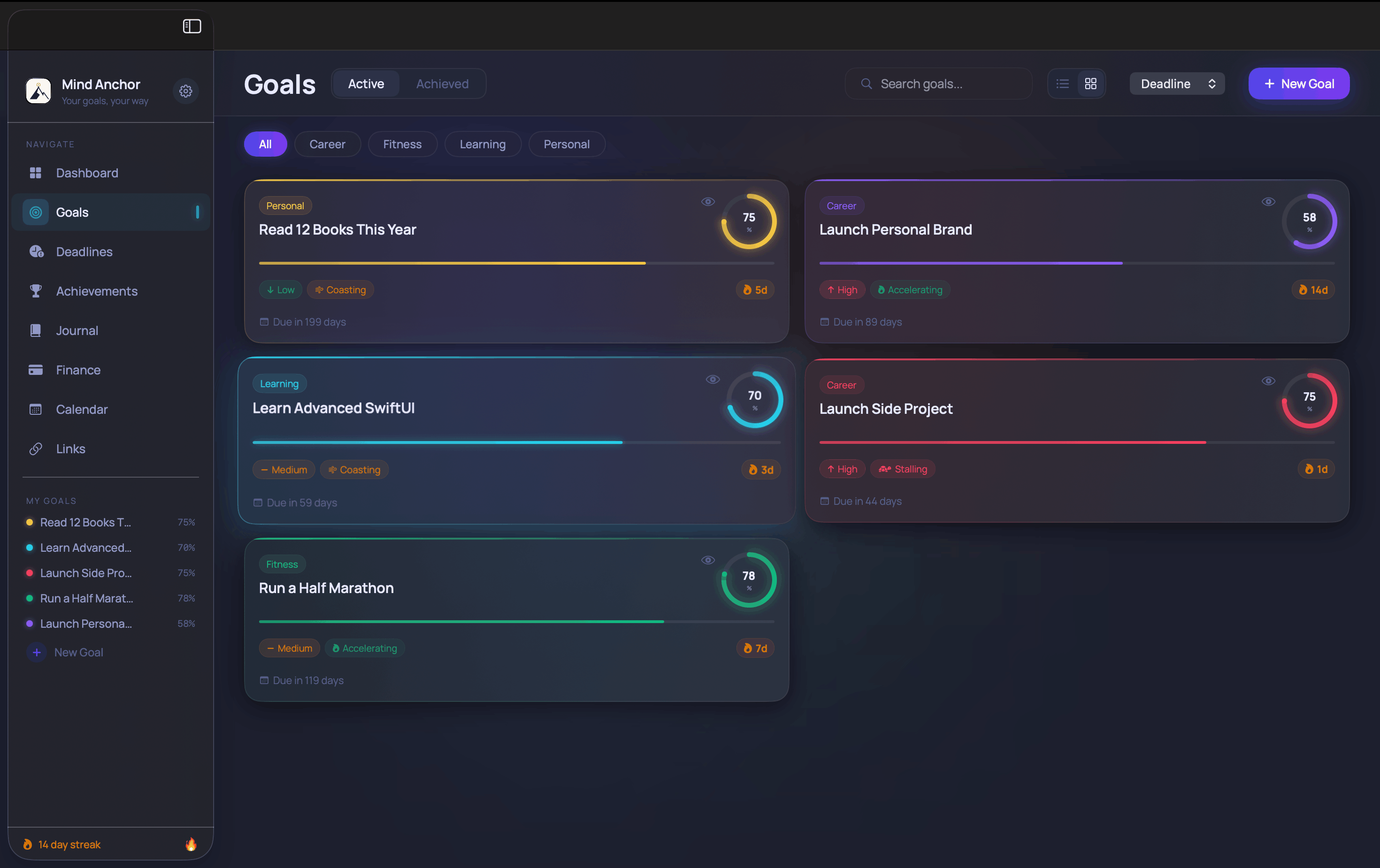1380x868 pixels.
Task: Switch to list view layout
Action: coord(1063,84)
